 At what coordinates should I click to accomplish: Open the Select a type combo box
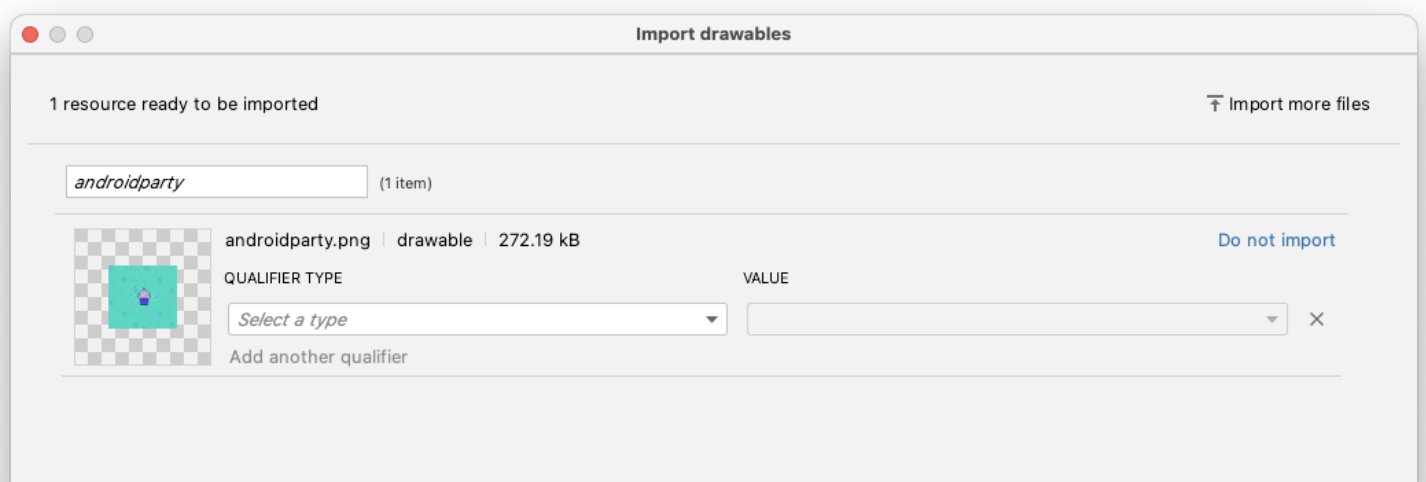point(465,320)
